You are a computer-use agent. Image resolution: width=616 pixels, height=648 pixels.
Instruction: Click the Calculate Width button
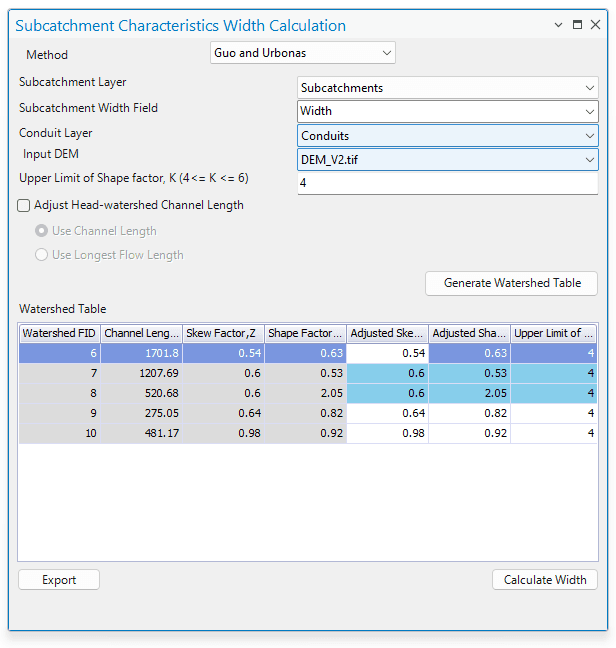[545, 579]
